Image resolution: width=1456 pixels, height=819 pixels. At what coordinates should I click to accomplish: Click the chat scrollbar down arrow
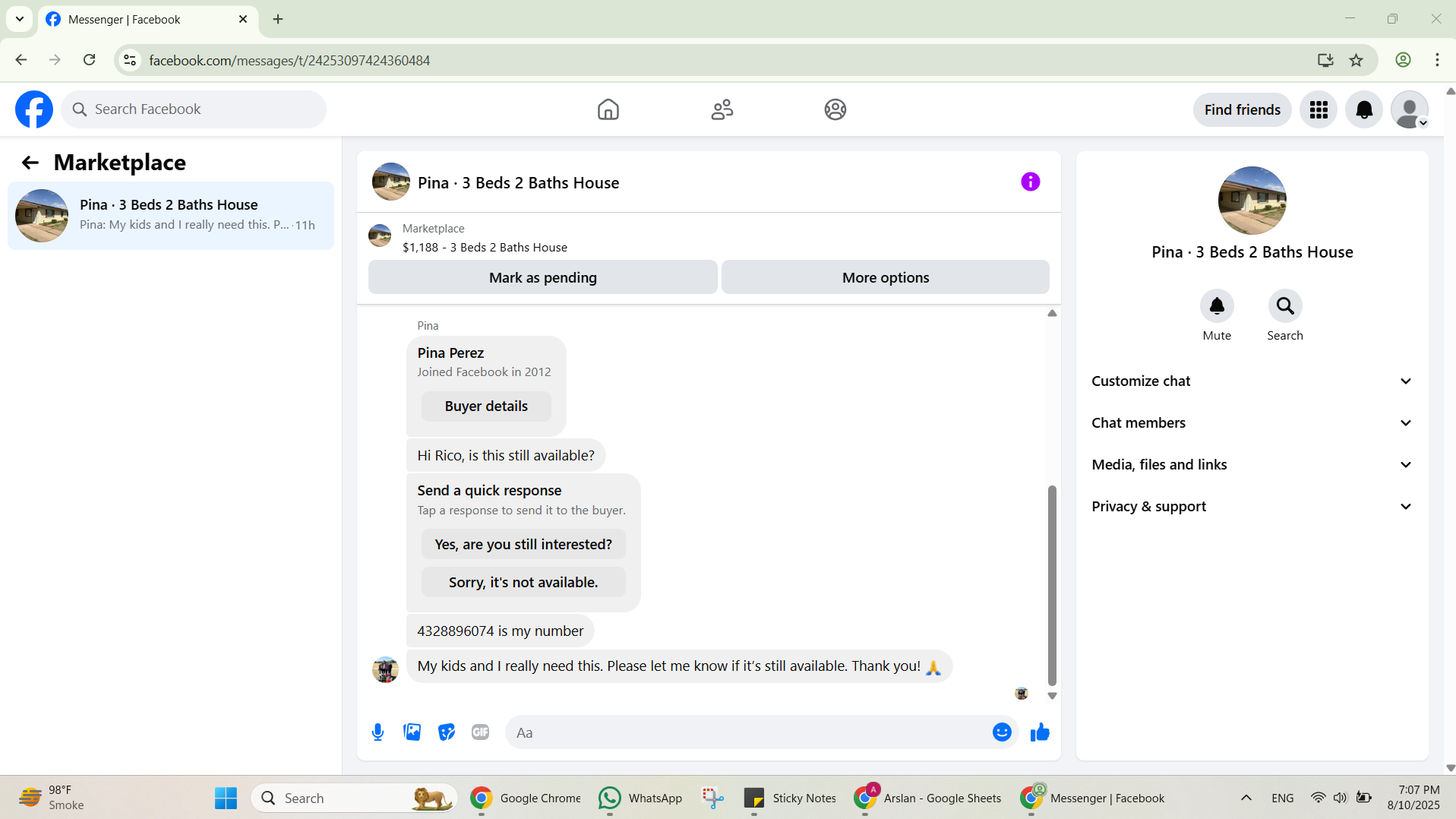coord(1052,696)
